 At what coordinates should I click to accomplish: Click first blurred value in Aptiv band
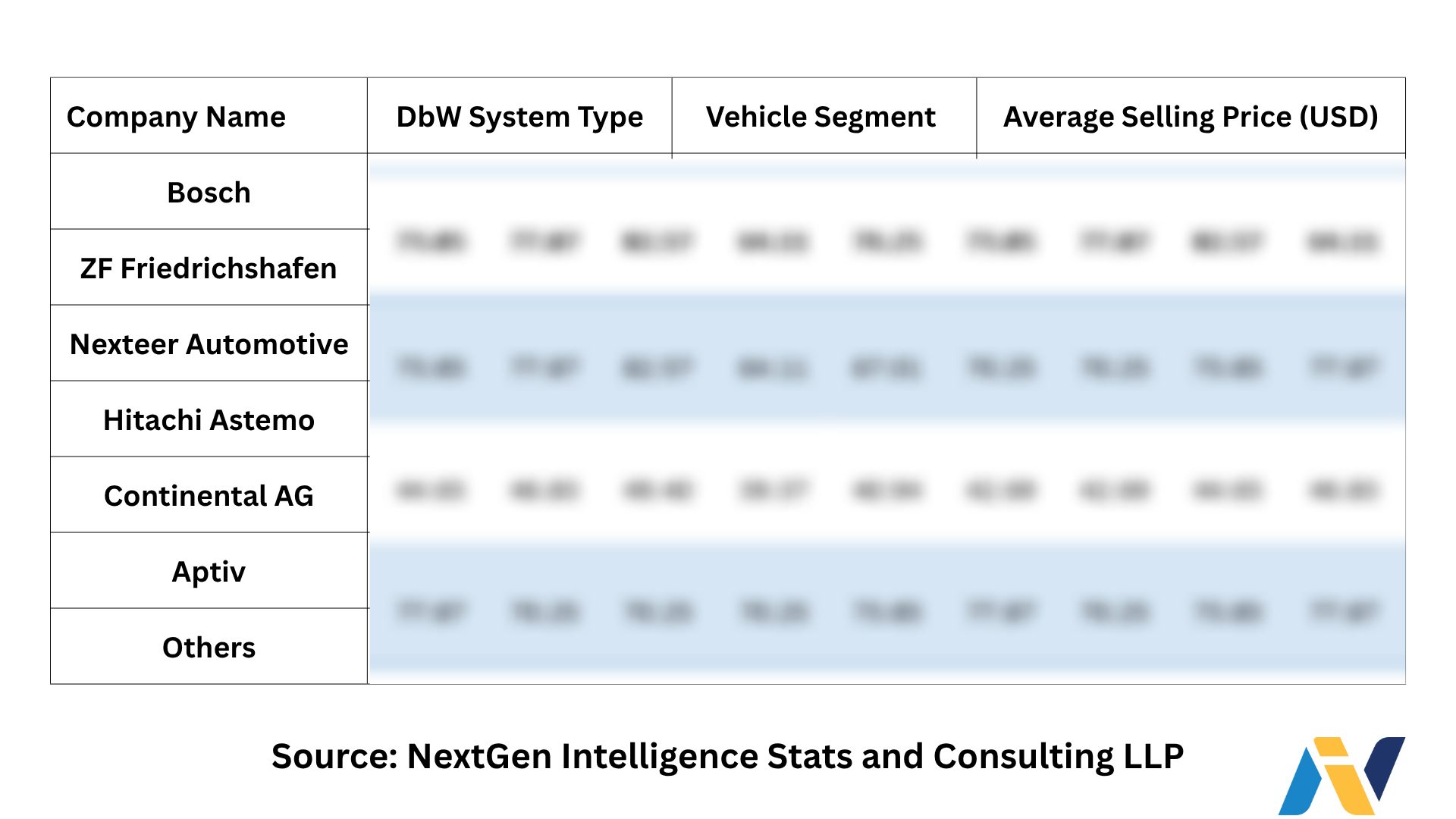coord(431,611)
